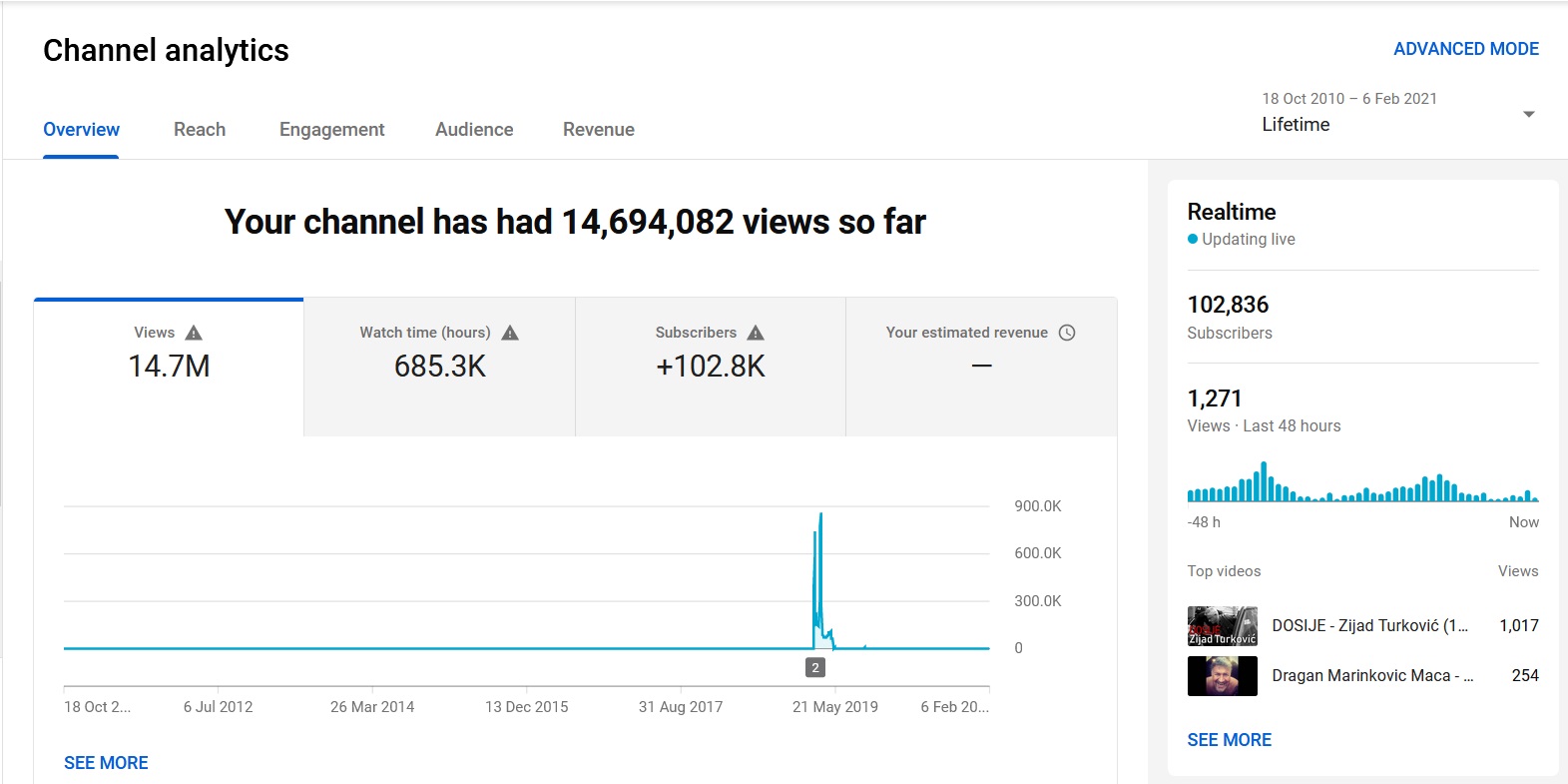Click the 600.0K axis label
1568x784 pixels.
point(1038,553)
